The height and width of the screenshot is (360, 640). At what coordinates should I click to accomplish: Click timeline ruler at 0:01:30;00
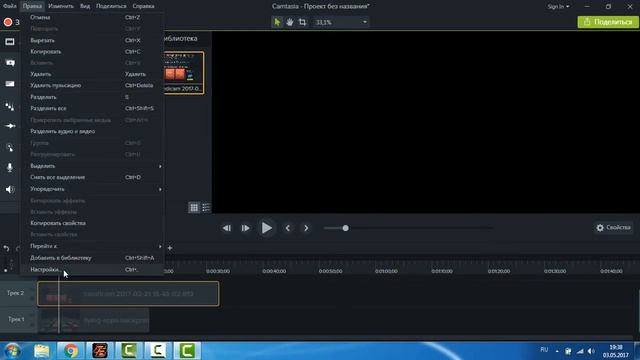(x=555, y=271)
